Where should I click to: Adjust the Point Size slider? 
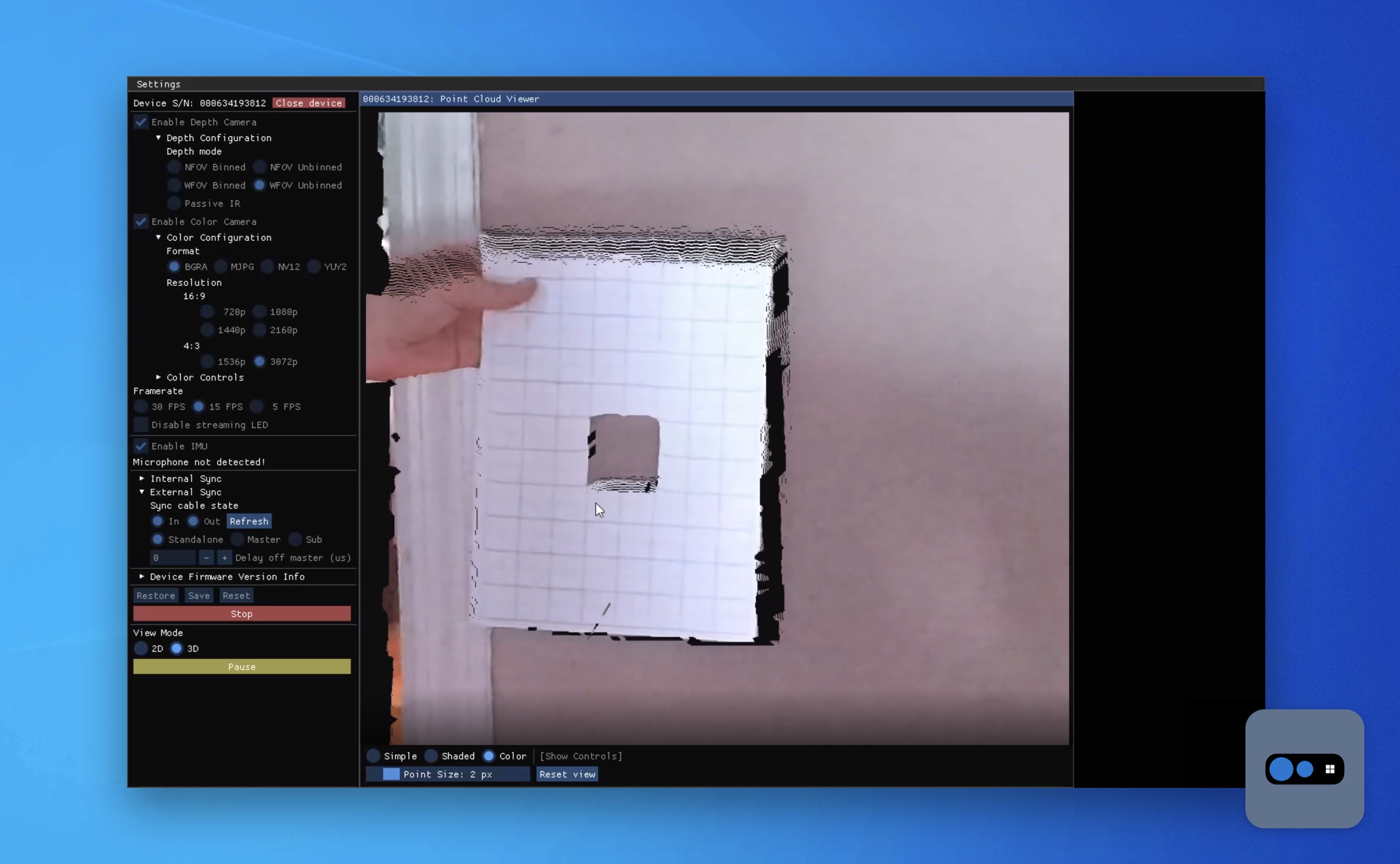click(x=391, y=774)
